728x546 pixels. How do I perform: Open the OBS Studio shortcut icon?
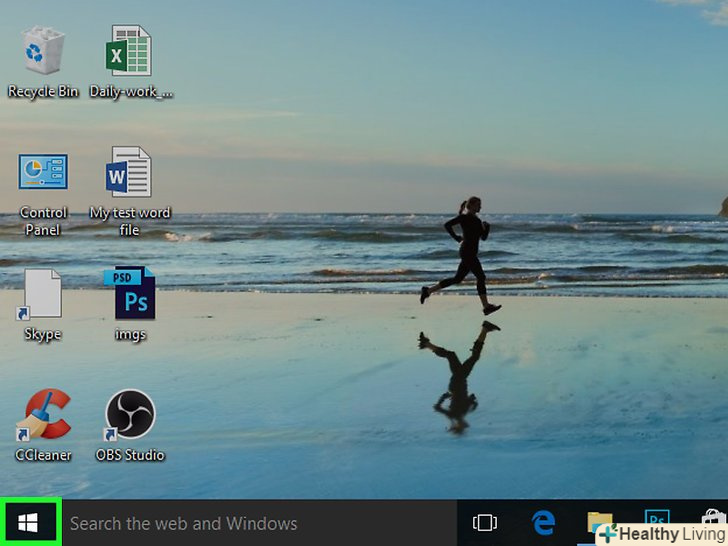point(130,415)
